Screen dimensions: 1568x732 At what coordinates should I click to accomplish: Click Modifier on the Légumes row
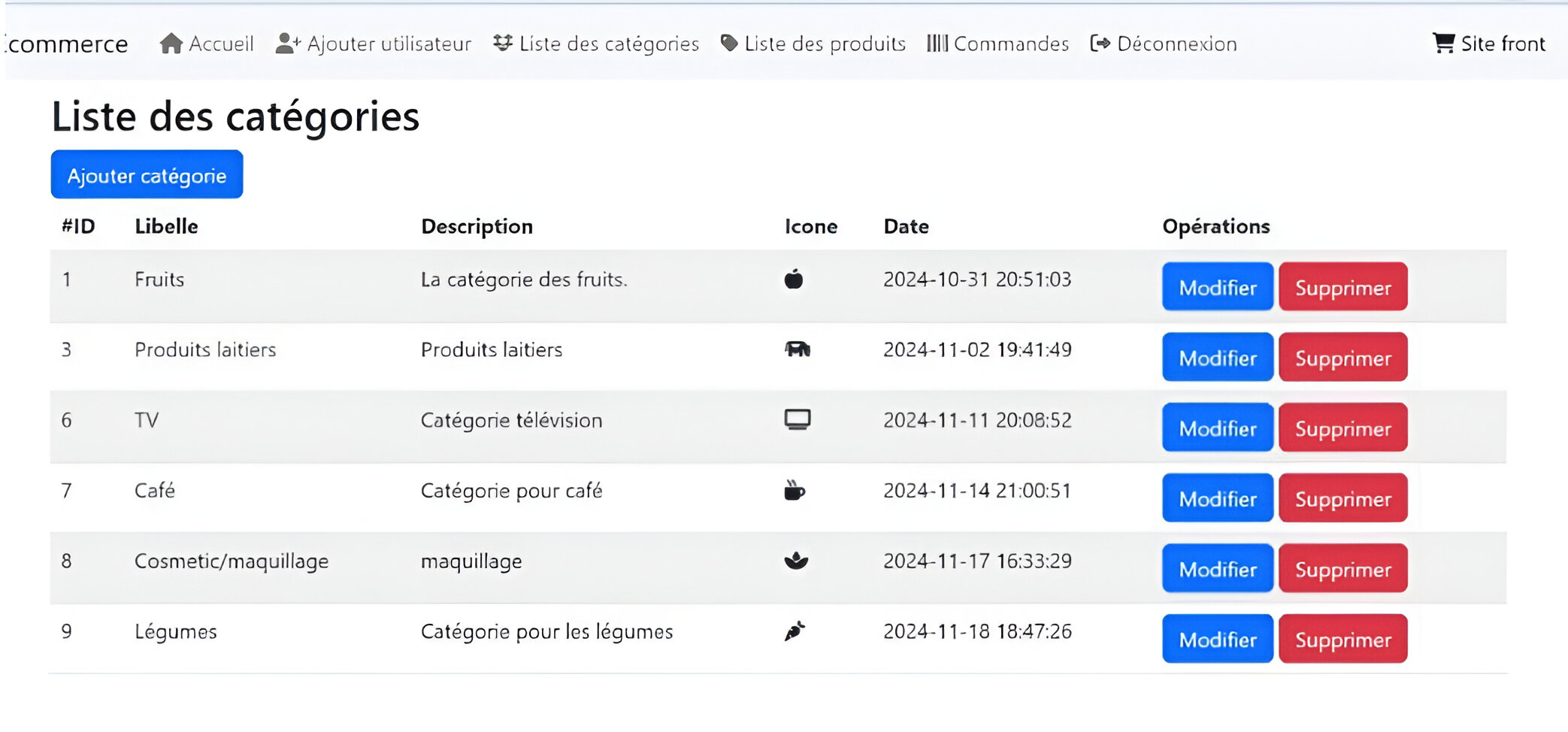[1216, 639]
